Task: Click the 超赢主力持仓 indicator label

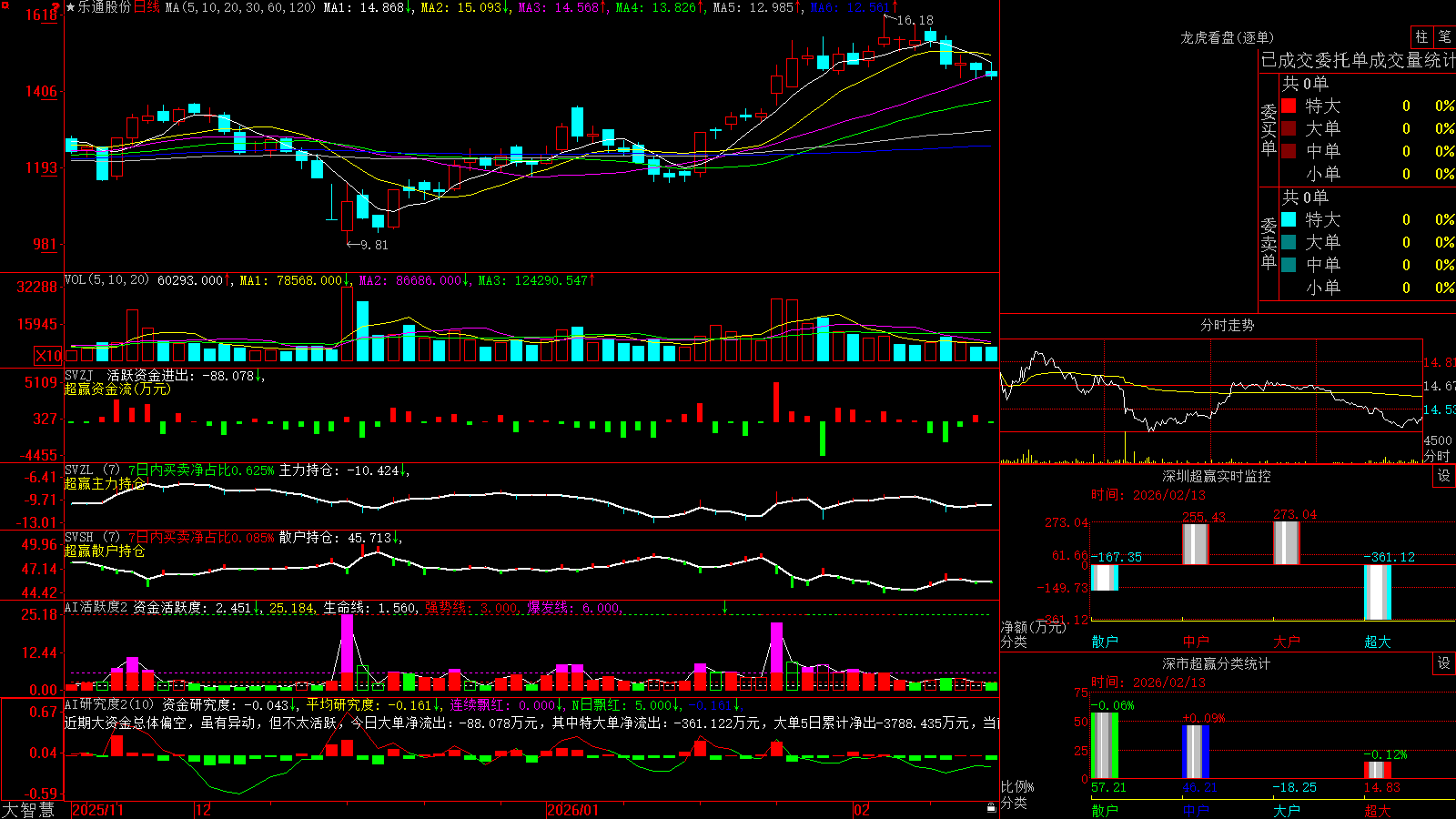Action: pos(105,483)
